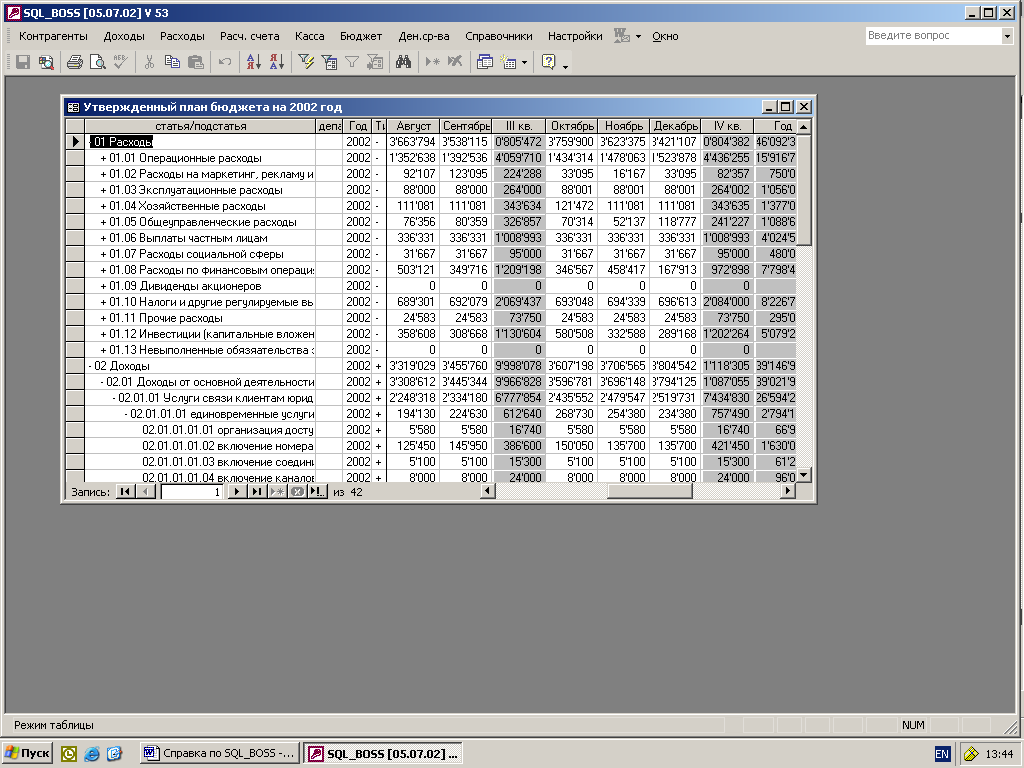Image resolution: width=1024 pixels, height=768 pixels.
Task: Sort records descending with the Я-А icon
Action: click(x=277, y=62)
